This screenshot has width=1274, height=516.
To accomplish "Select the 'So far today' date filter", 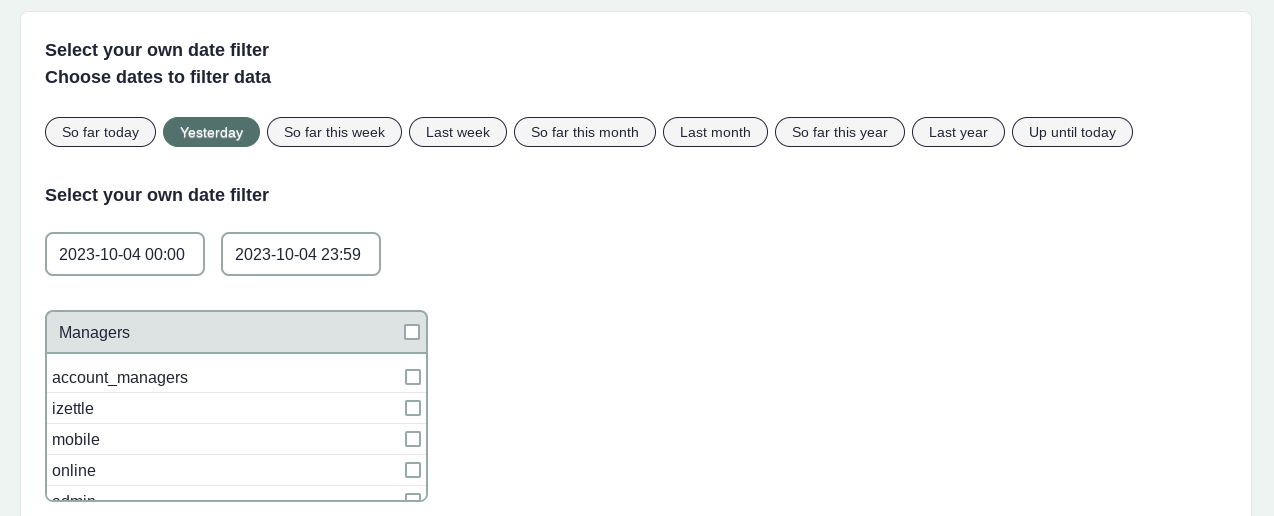I will tap(100, 132).
